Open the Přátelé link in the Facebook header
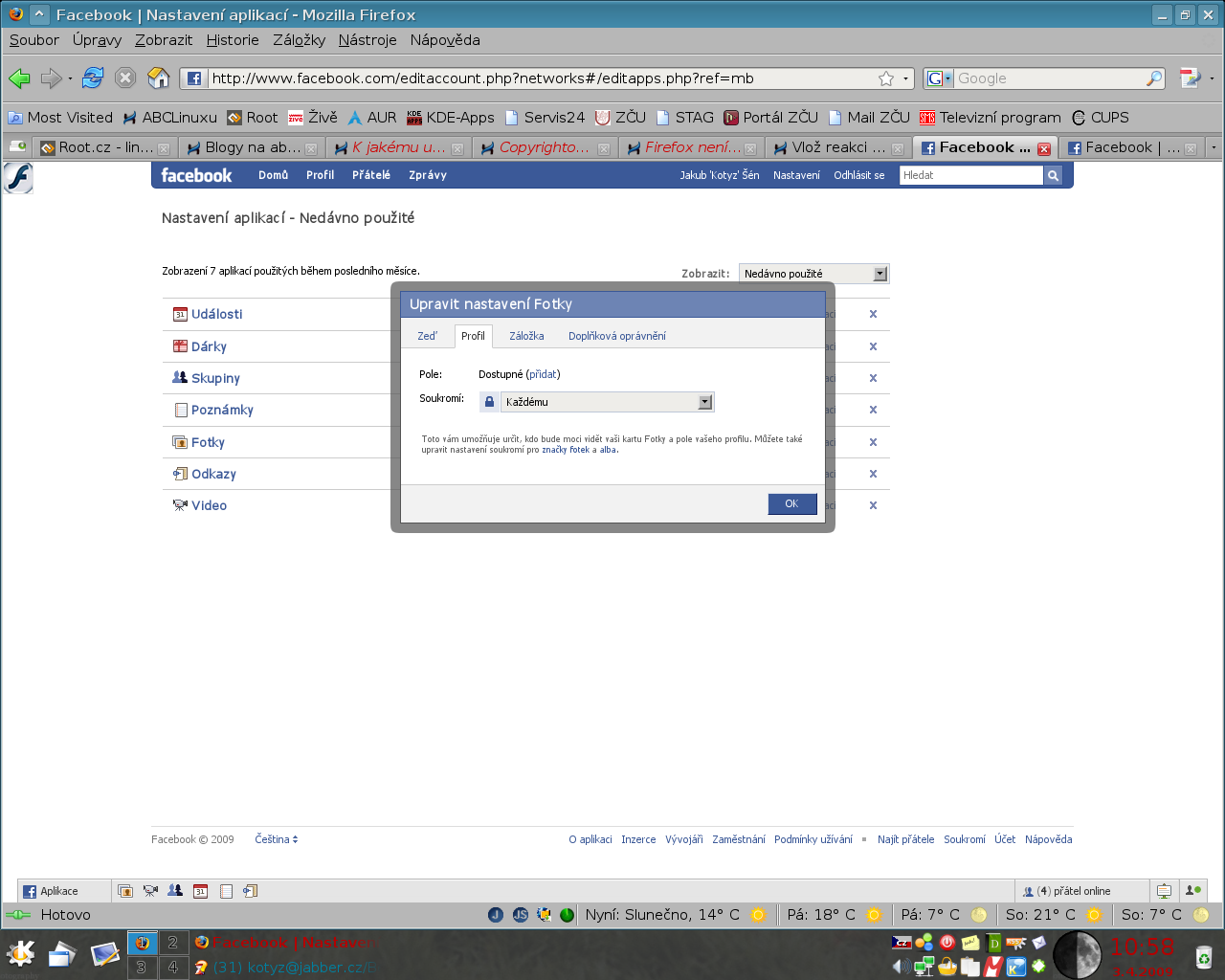The width and height of the screenshot is (1225, 980). (371, 175)
